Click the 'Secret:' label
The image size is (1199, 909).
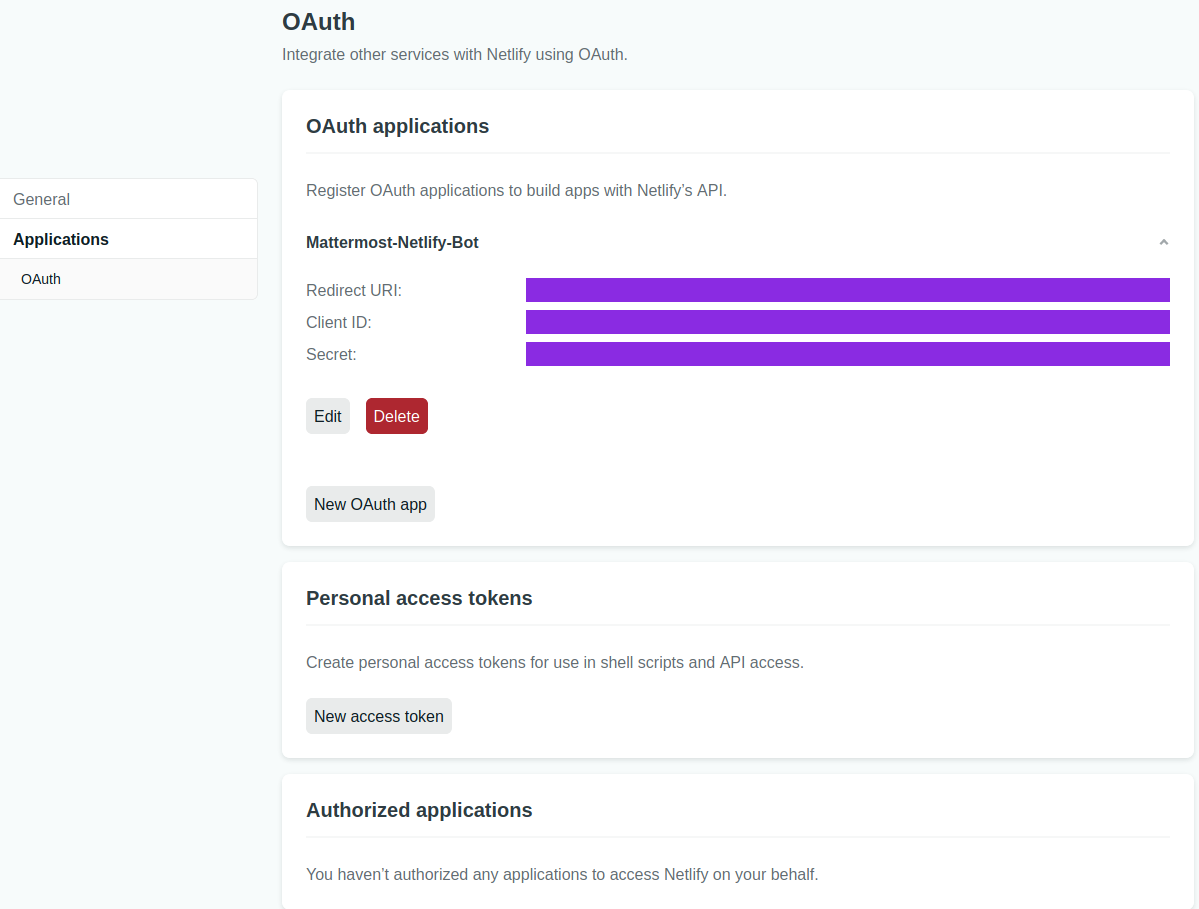pyautogui.click(x=331, y=355)
